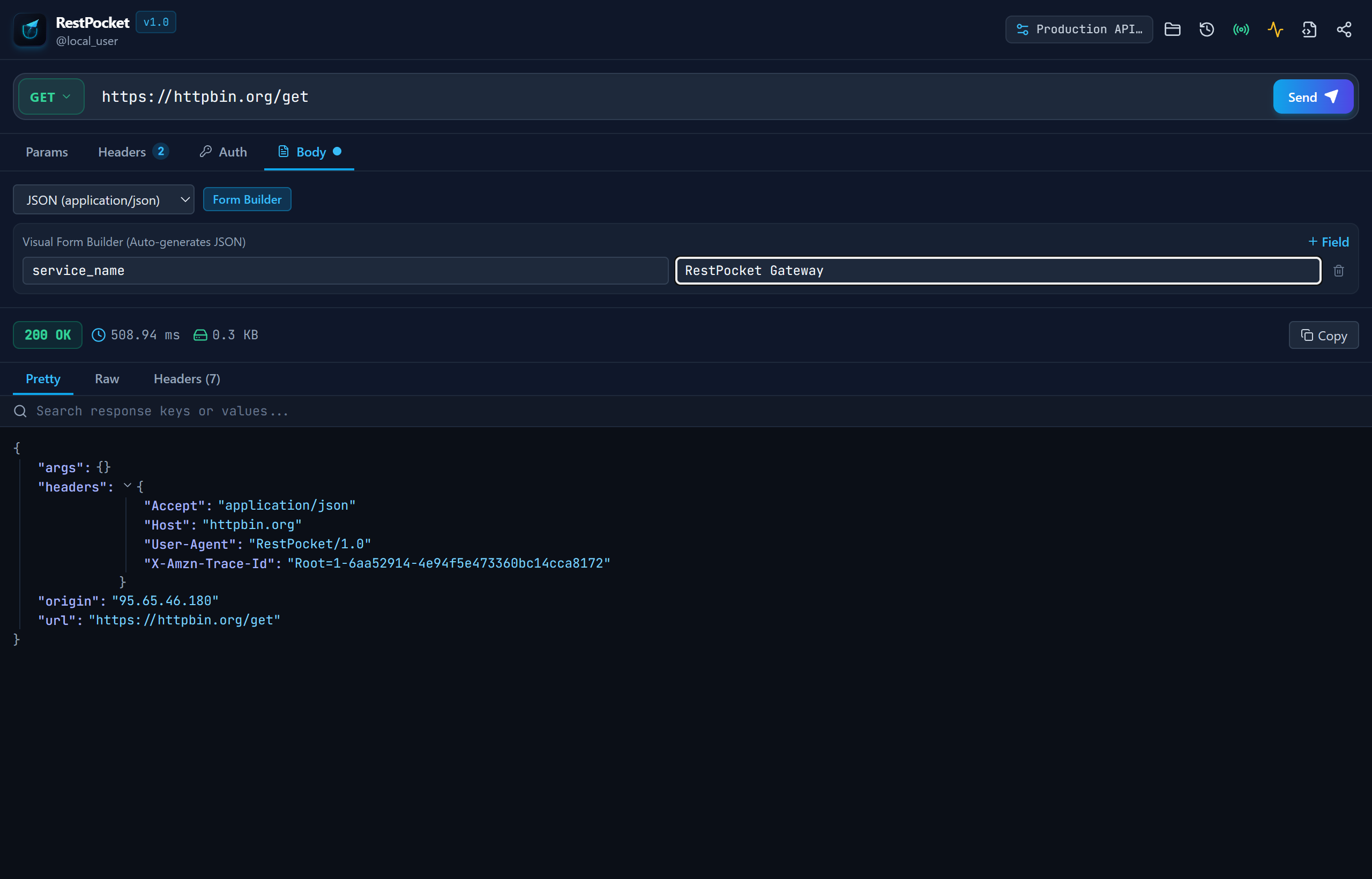Viewport: 1372px width, 879px height.
Task: Open the Production API environment selector
Action: pos(1079,29)
